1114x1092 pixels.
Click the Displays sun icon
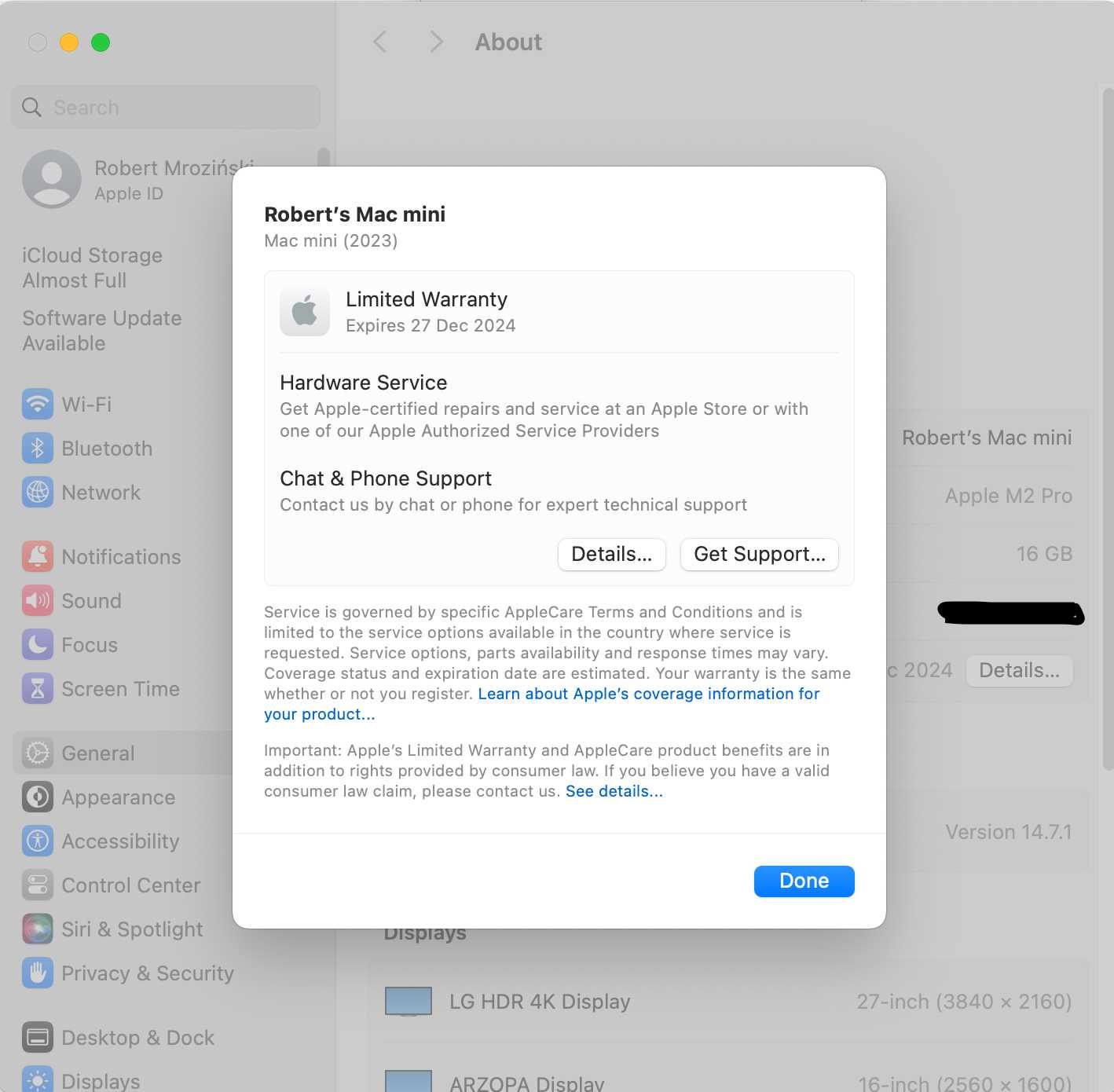pyautogui.click(x=38, y=1080)
